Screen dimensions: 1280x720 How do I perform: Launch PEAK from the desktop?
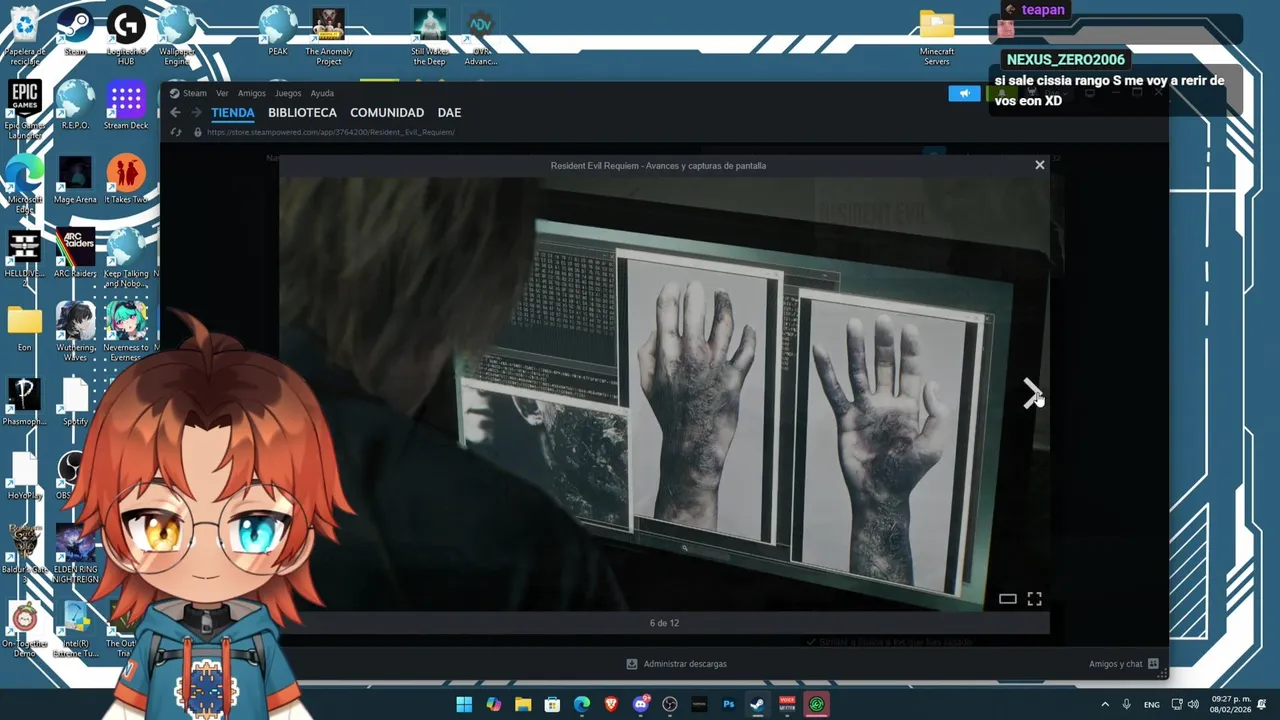click(278, 32)
